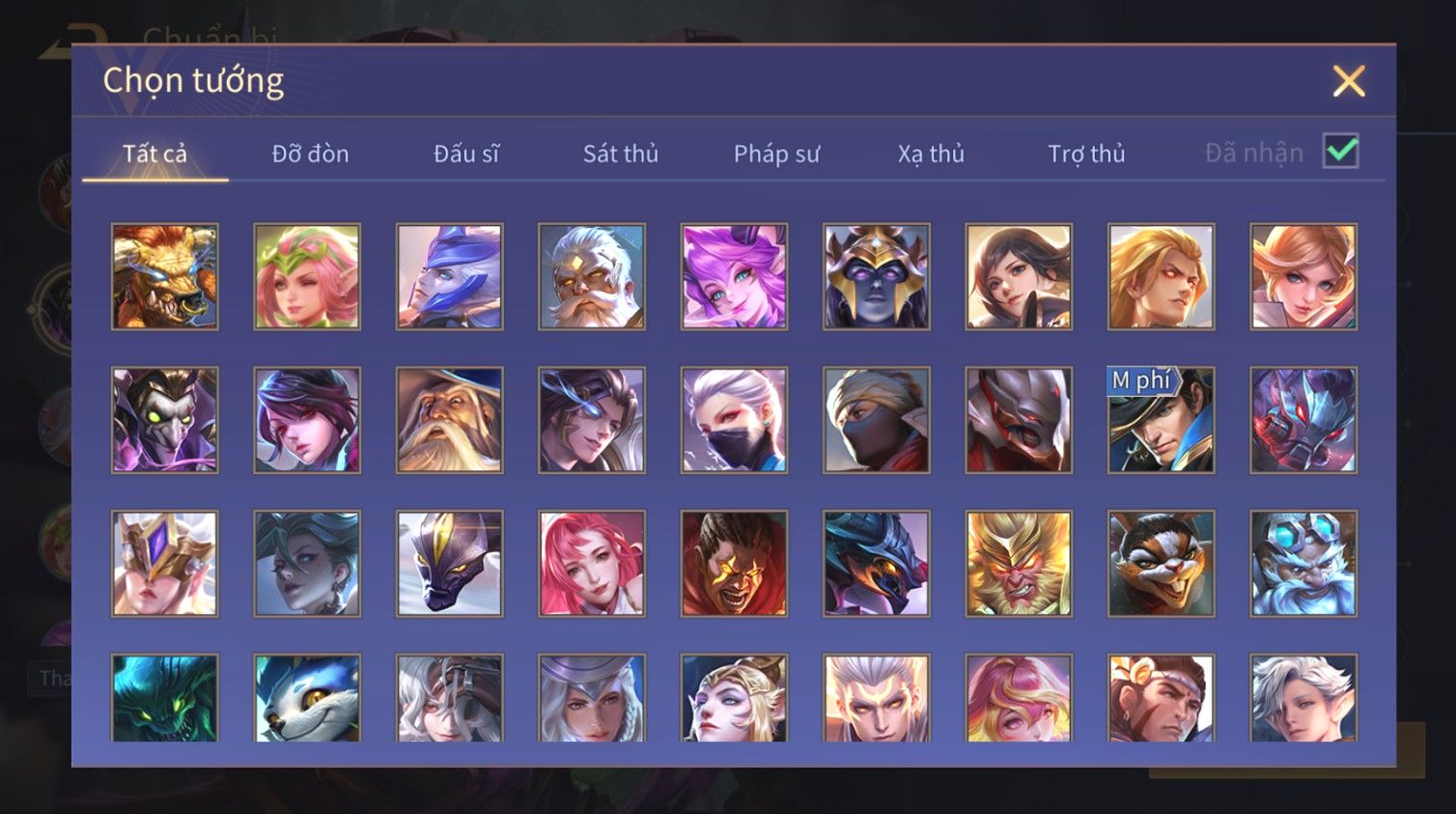
Task: Select the blue-bearded dwarf with goggles hero
Action: pos(1303,564)
